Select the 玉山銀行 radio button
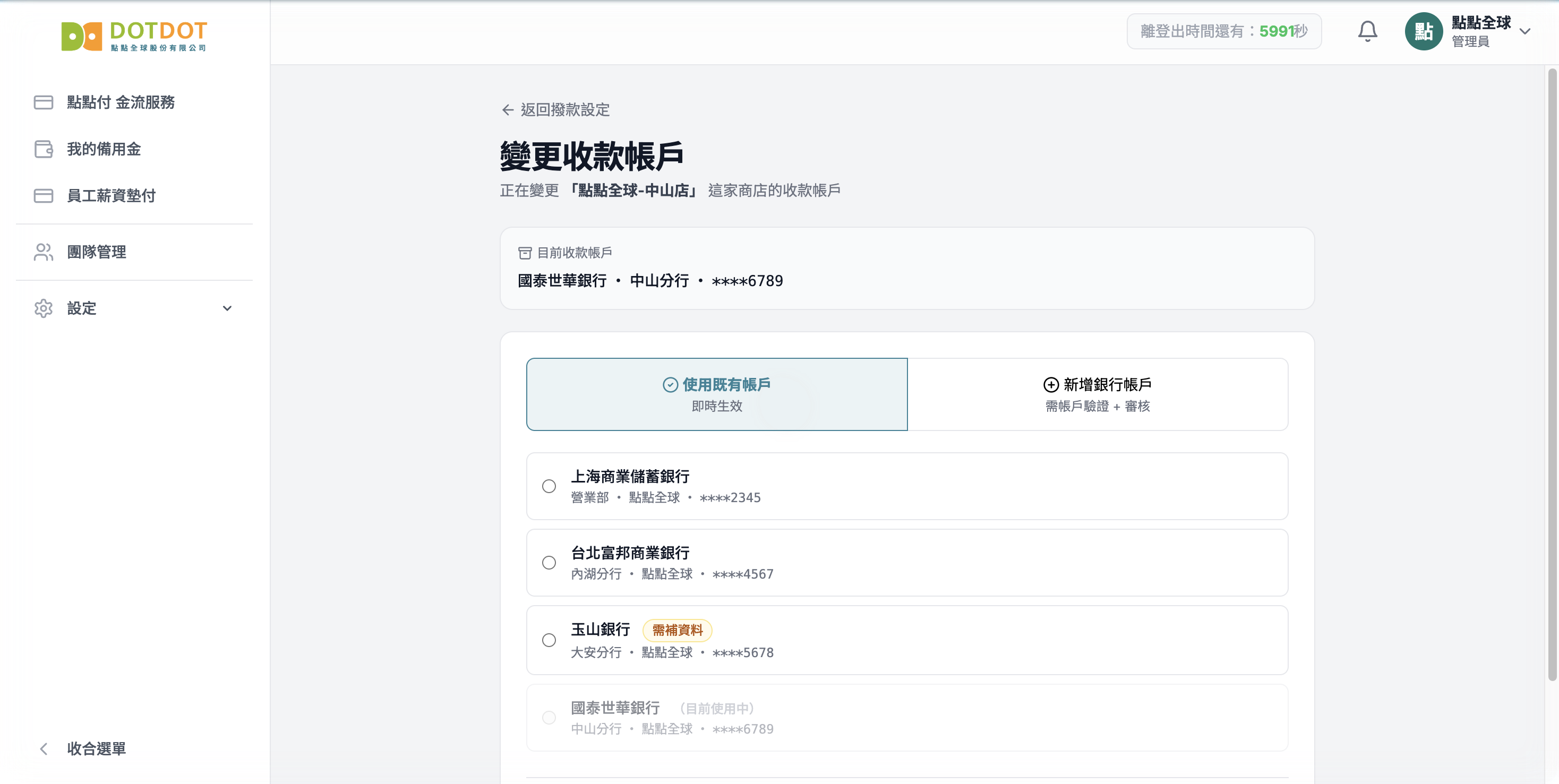Image resolution: width=1559 pixels, height=784 pixels. click(x=549, y=640)
